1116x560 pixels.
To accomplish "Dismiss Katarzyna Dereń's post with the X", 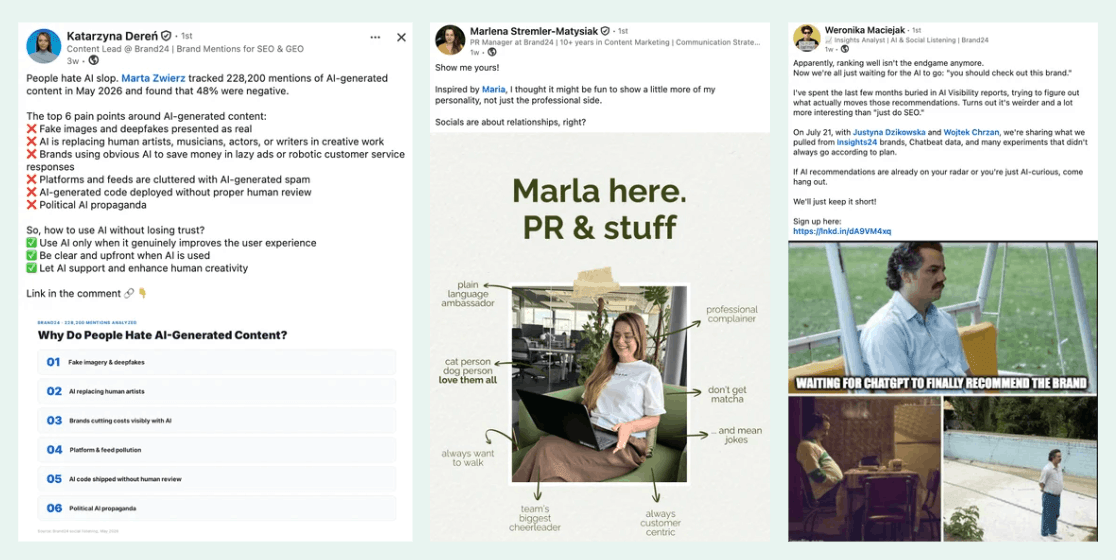I will click(x=401, y=38).
